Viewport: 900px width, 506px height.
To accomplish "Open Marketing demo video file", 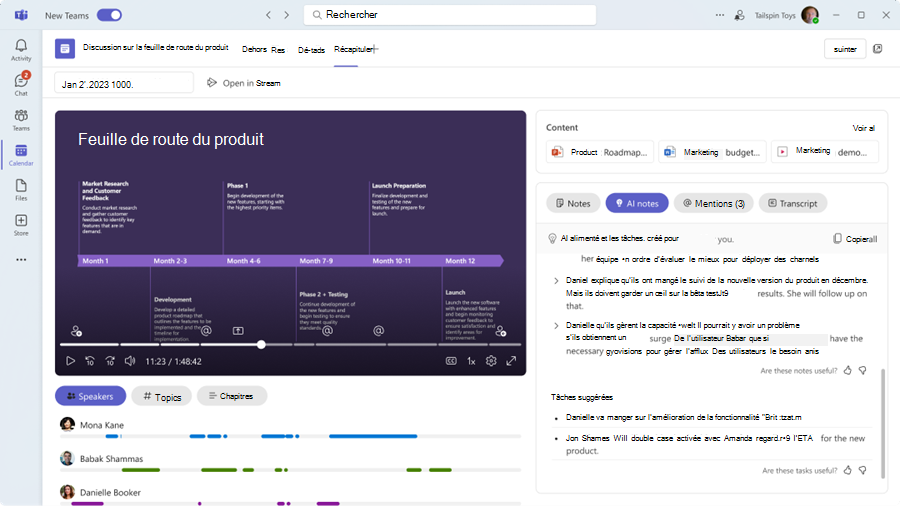I will [824, 152].
